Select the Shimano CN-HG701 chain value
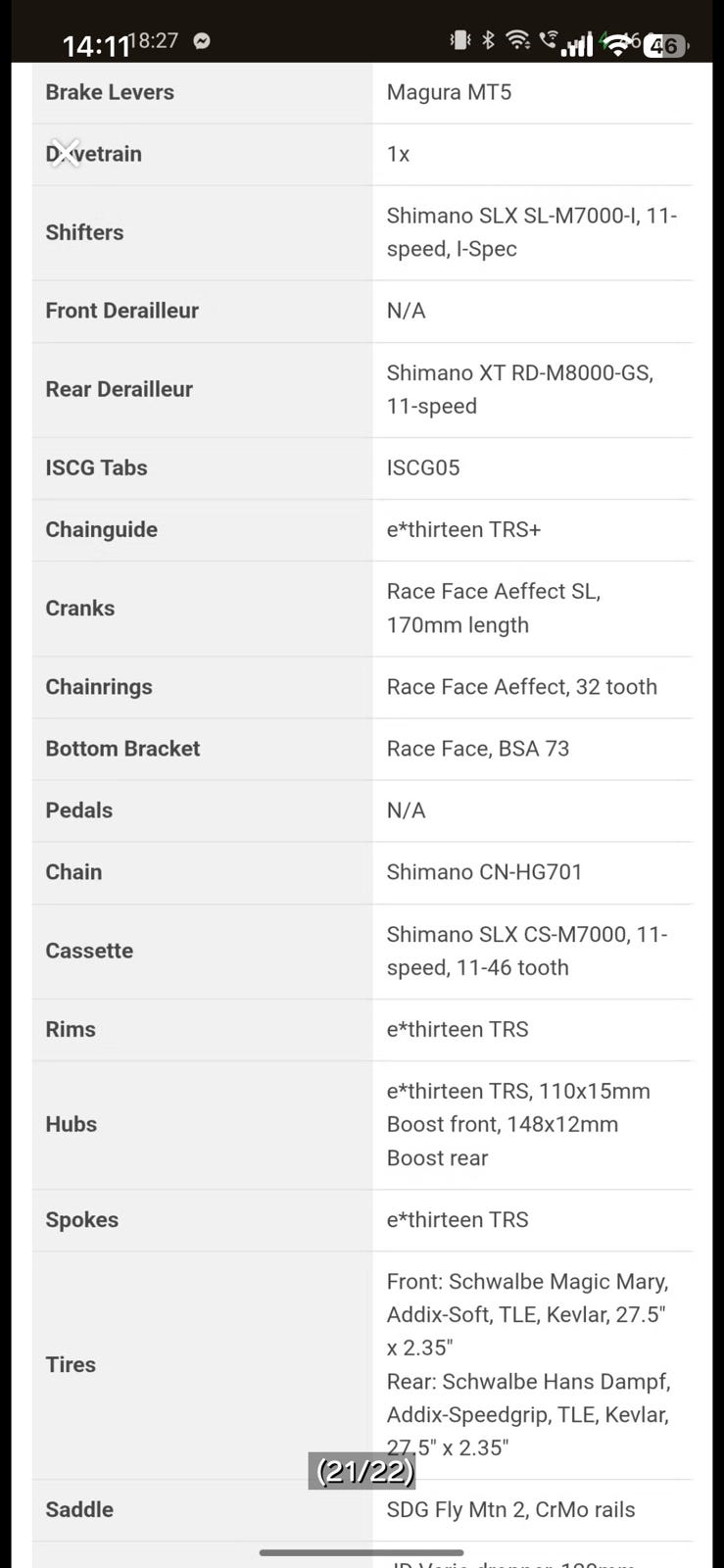This screenshot has width=724, height=1568. coord(484,872)
